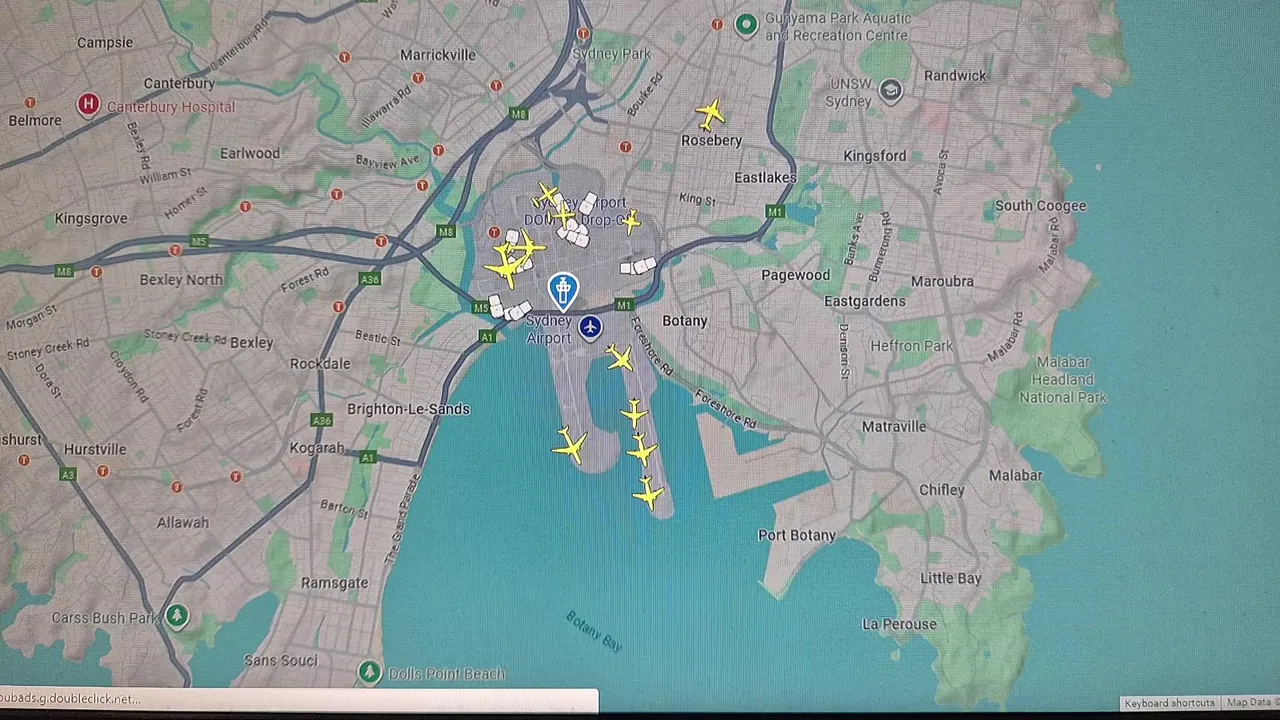Click the Eastgardens label
The height and width of the screenshot is (720, 1280).
click(x=865, y=301)
